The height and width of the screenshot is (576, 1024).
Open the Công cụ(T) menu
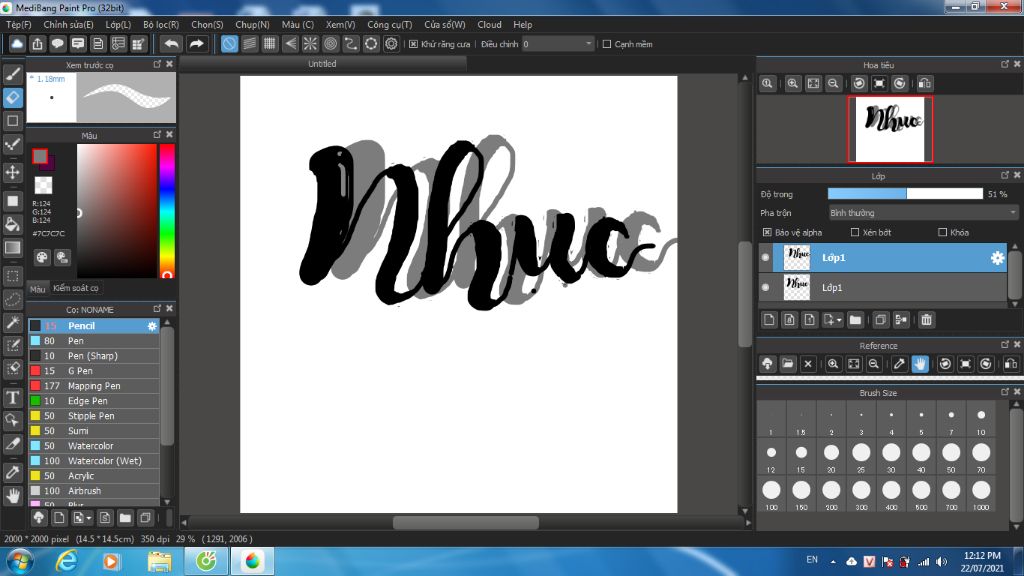pyautogui.click(x=390, y=24)
